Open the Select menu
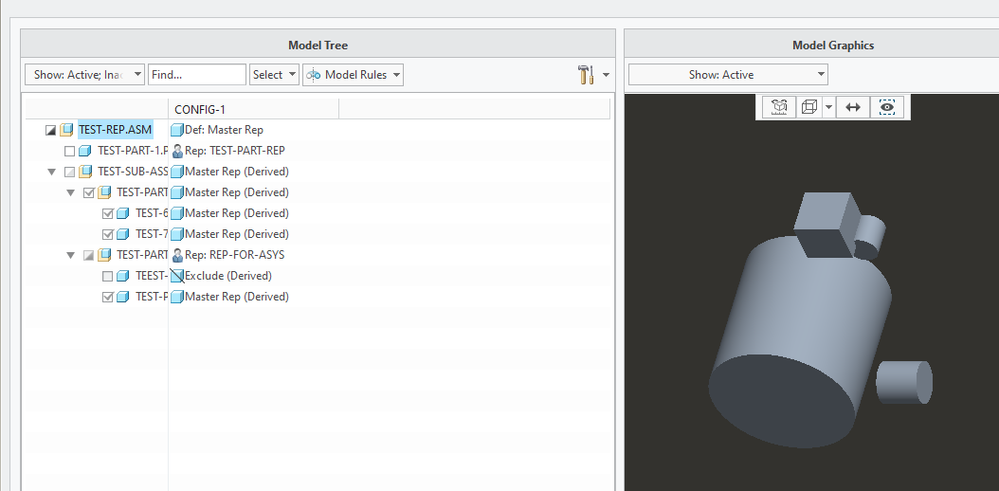 point(274,75)
